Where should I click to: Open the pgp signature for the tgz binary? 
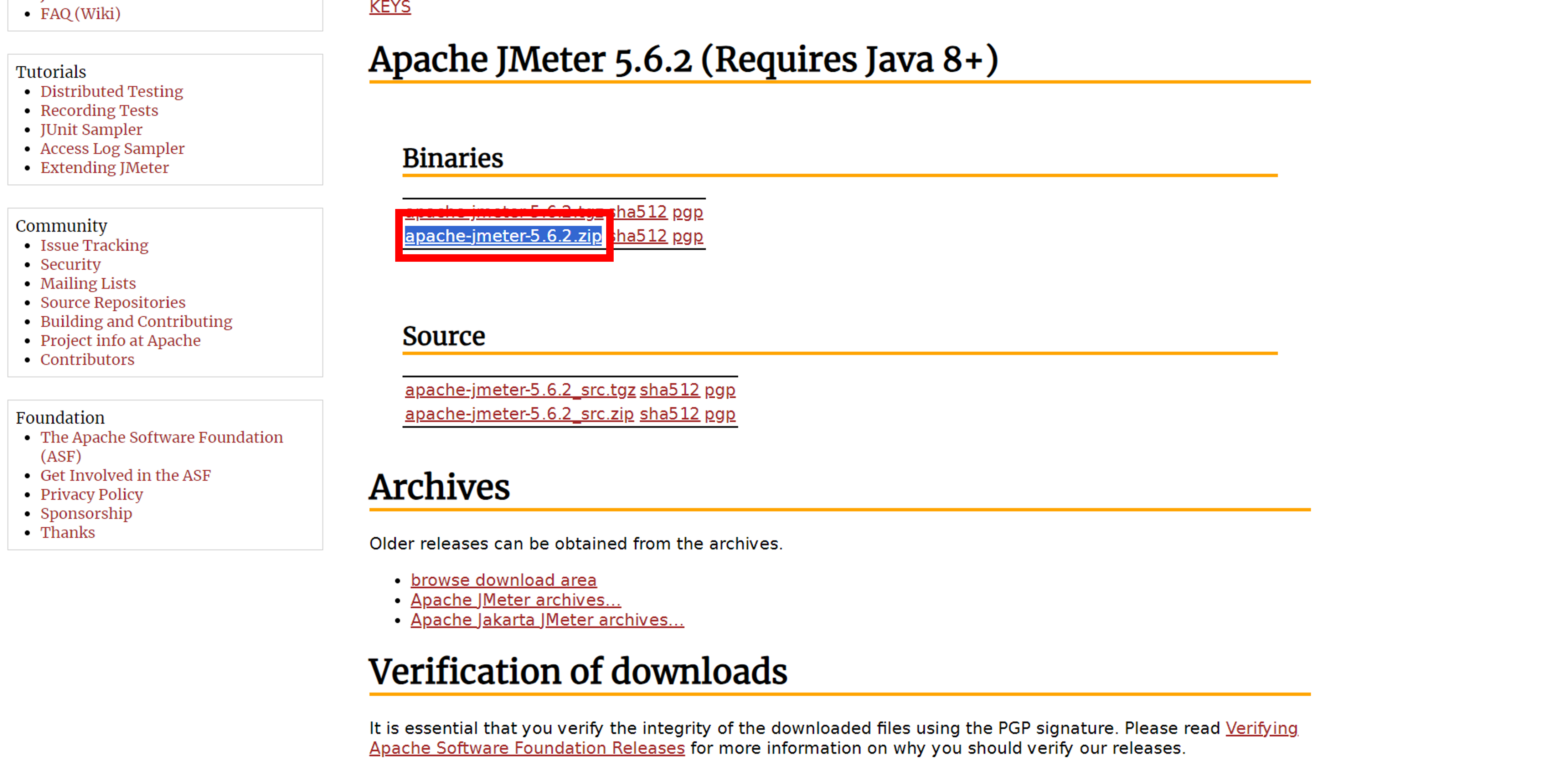(688, 211)
